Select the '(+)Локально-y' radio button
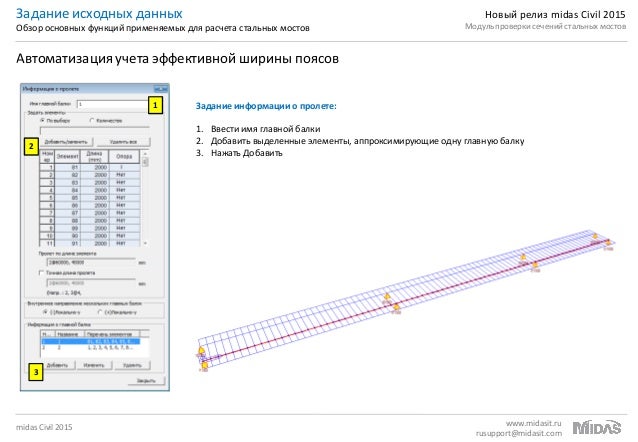Viewport: 638px width, 442px height. 100,312
